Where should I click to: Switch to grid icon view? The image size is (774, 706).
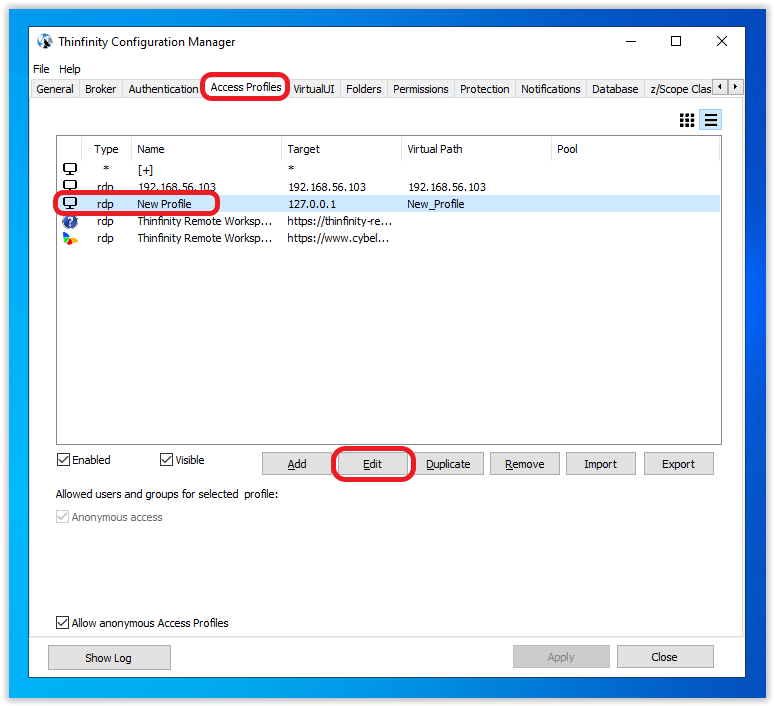point(687,120)
